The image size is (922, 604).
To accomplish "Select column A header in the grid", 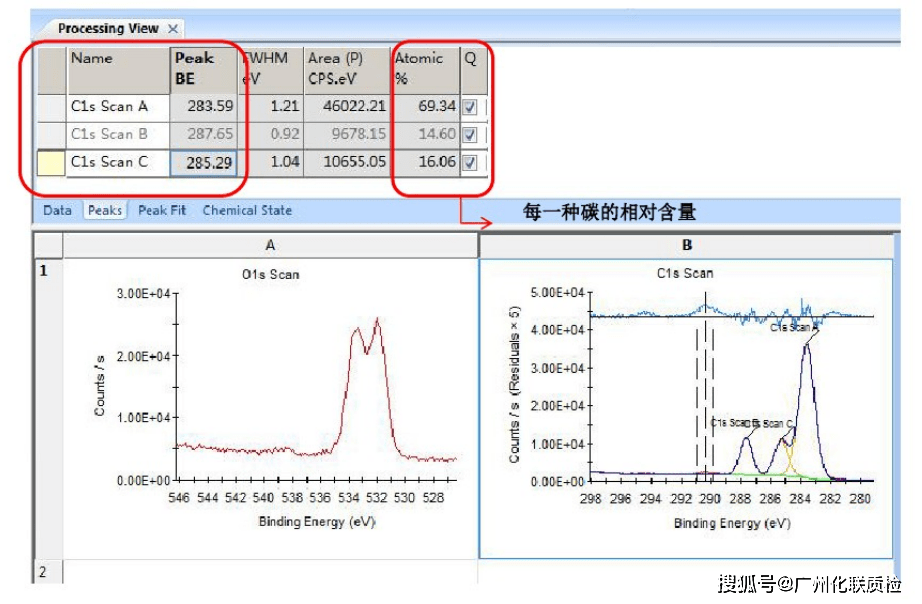I will tap(270, 245).
